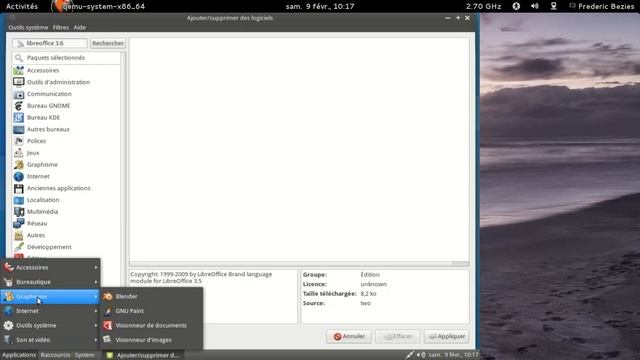Click the volume icon in top panel
640x360 pixels.
(535, 6)
